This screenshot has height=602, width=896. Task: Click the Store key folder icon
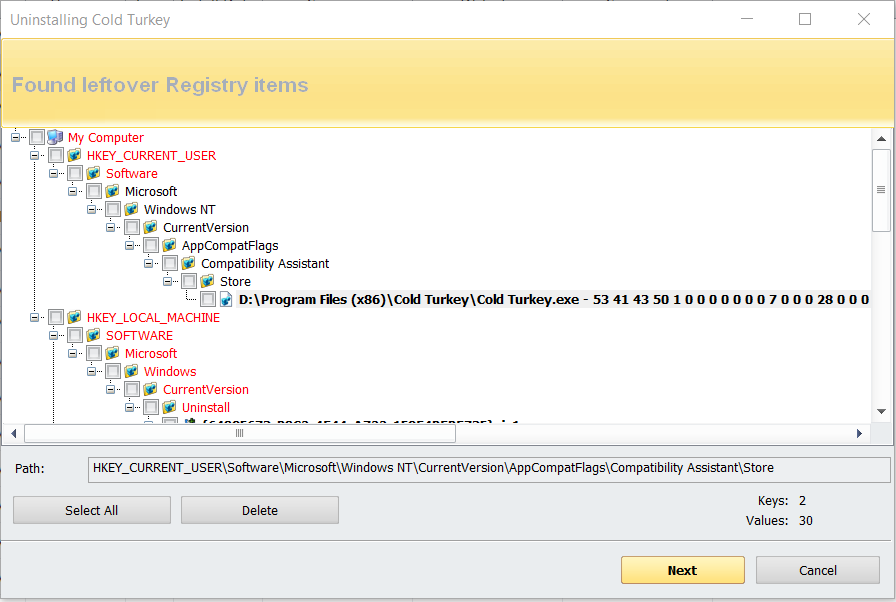tap(207, 281)
